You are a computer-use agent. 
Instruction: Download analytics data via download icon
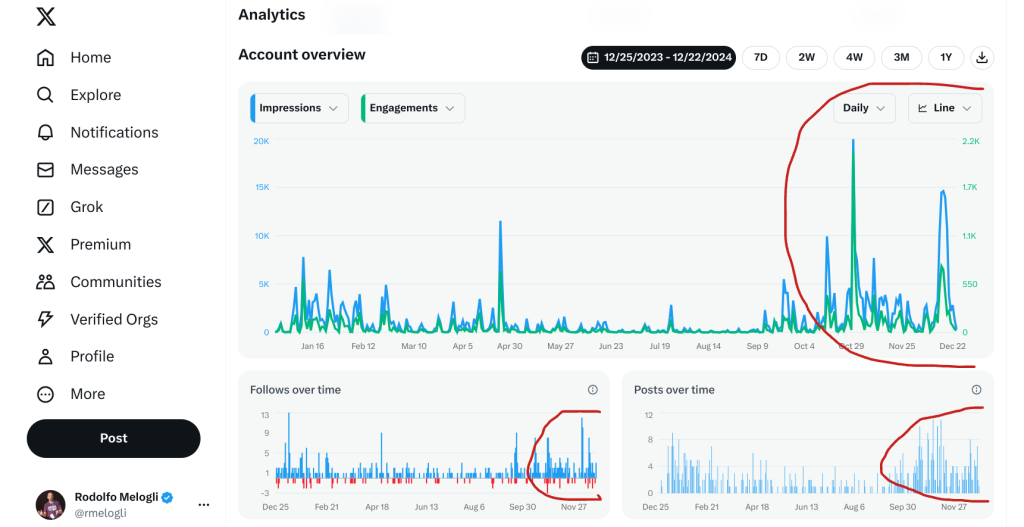click(982, 57)
